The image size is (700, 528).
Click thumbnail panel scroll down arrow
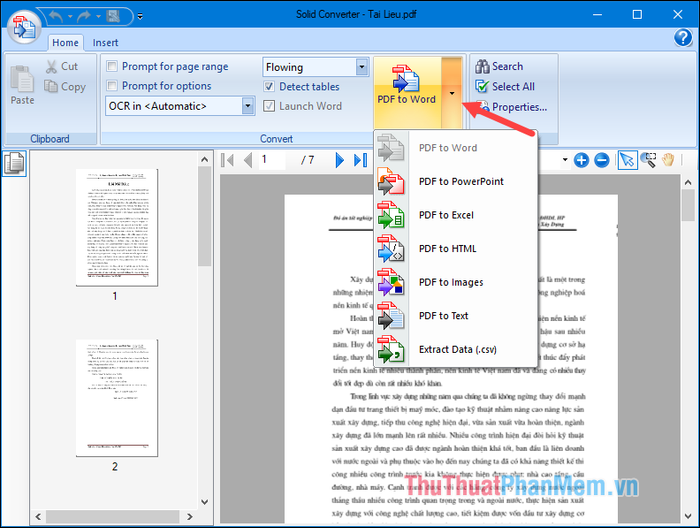click(x=204, y=502)
